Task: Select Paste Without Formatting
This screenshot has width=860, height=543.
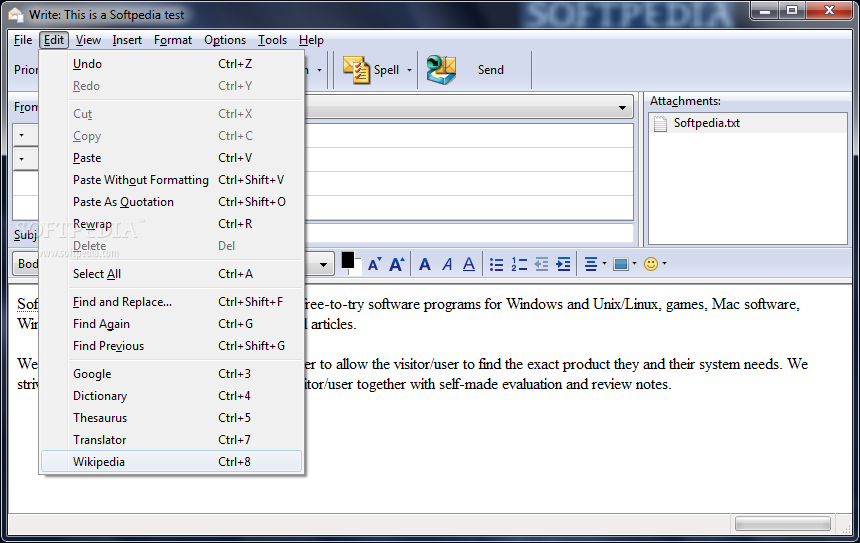Action: point(172,180)
